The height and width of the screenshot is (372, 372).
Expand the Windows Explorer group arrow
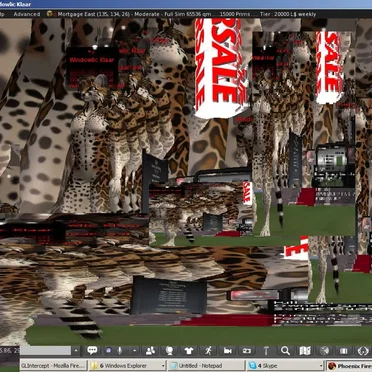point(163,366)
